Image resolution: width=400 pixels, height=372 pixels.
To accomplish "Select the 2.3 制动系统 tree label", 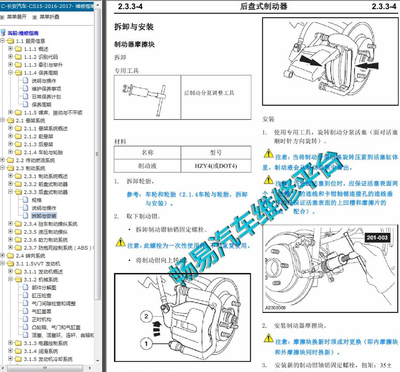I will coord(30,168).
